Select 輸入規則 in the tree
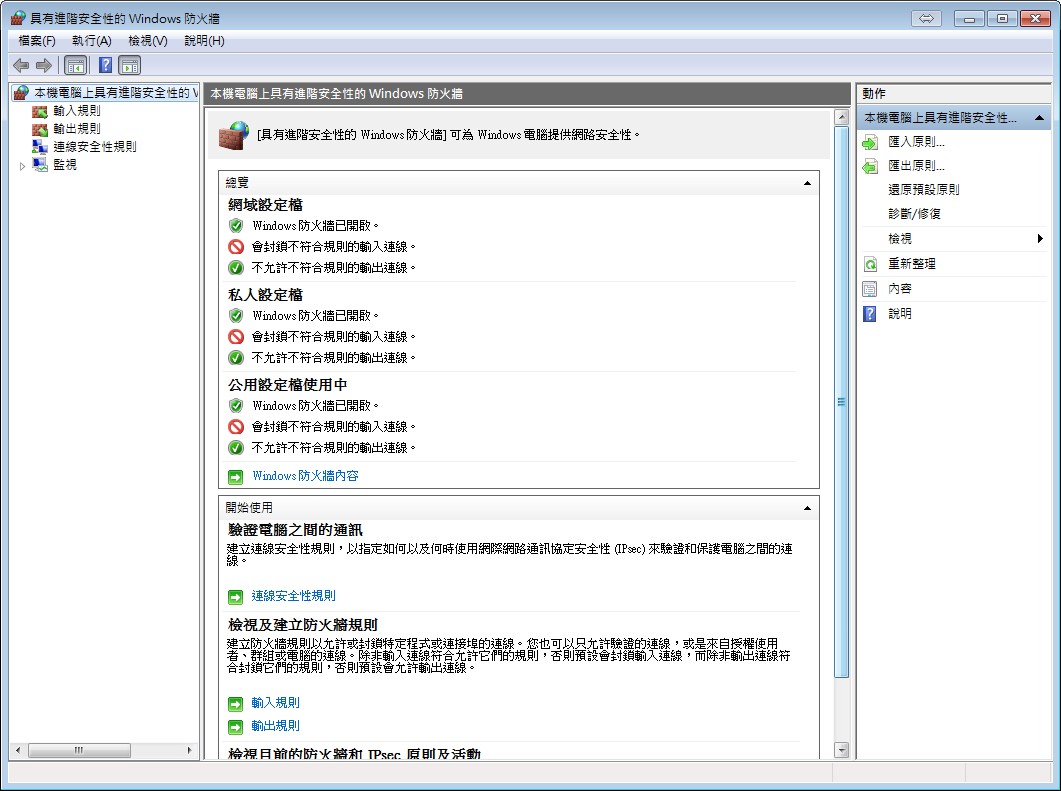This screenshot has width=1061, height=791. pos(77,111)
